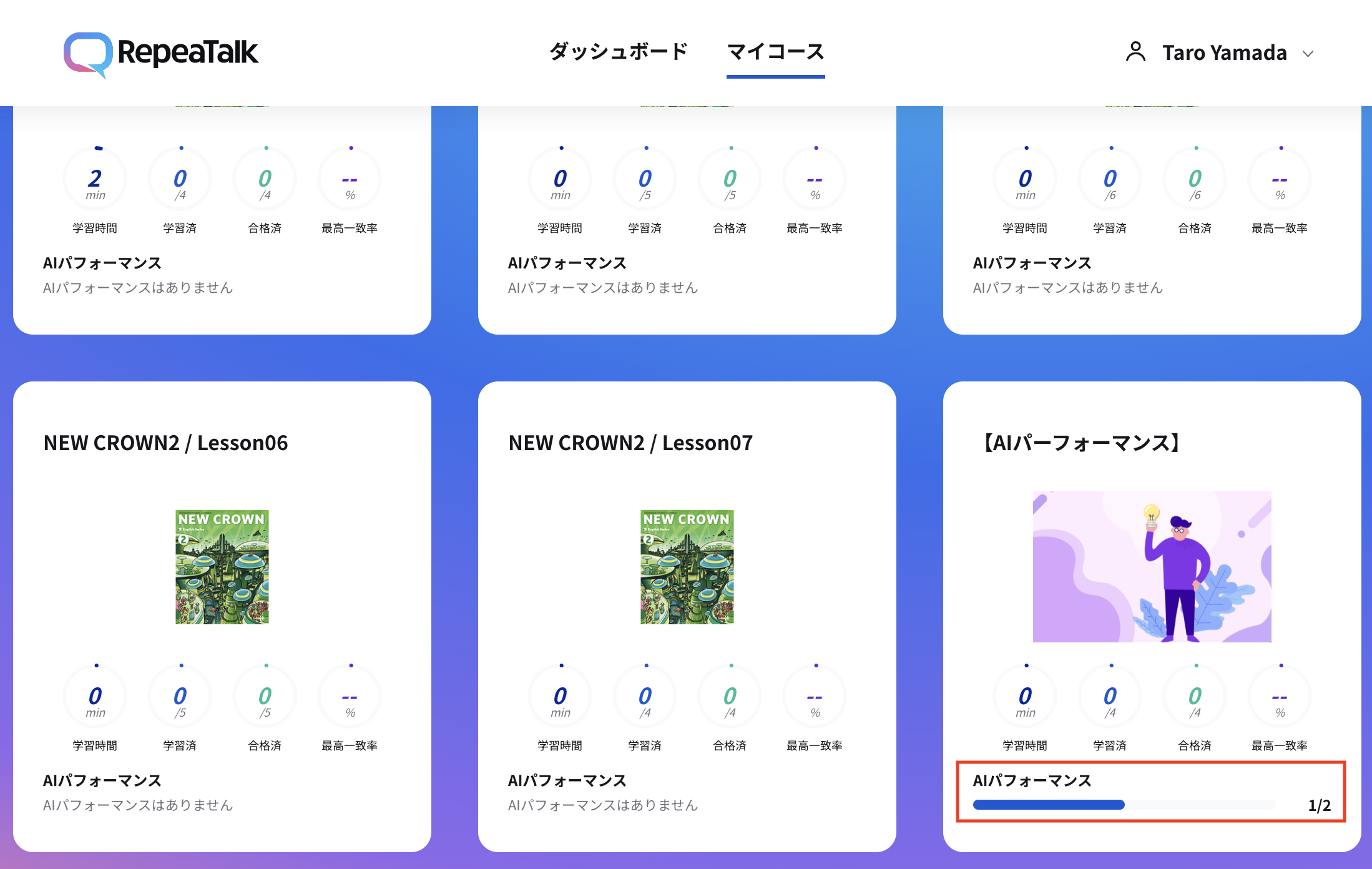
Task: Click 【AIパーフォーマンス】 card 学習時間 circle
Action: 1025,697
